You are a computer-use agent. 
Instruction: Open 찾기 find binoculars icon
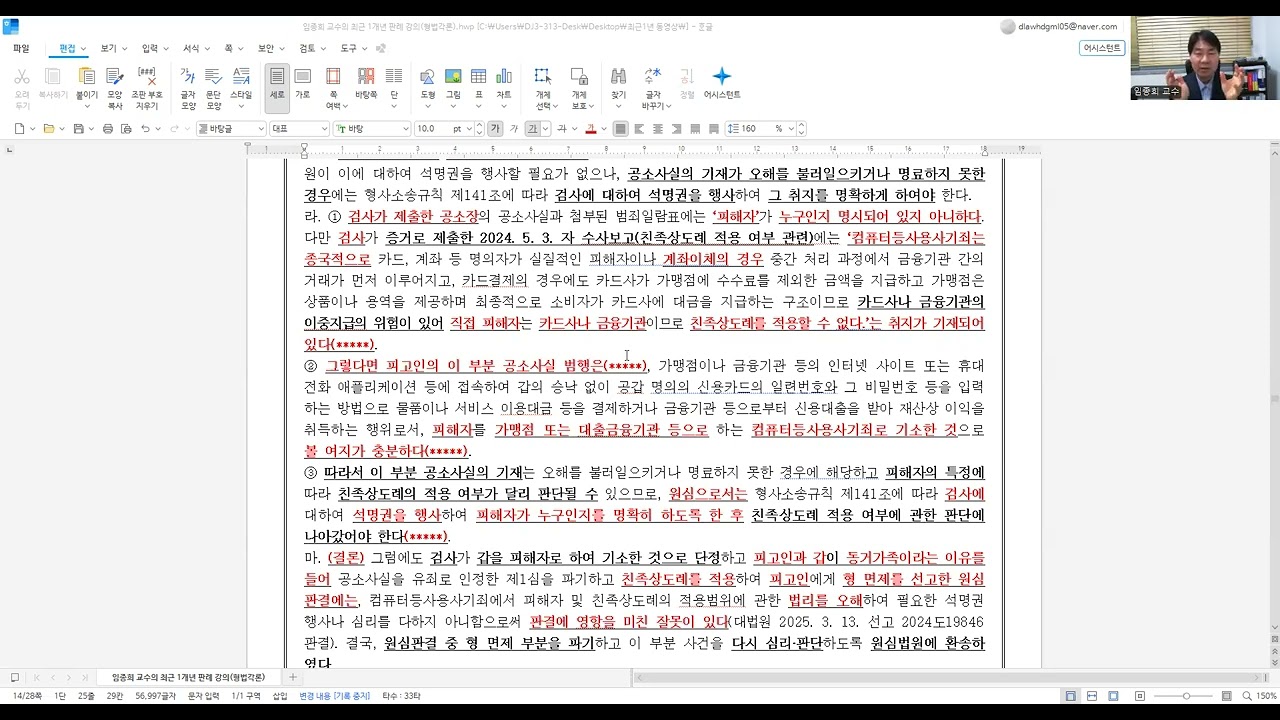[x=618, y=77]
